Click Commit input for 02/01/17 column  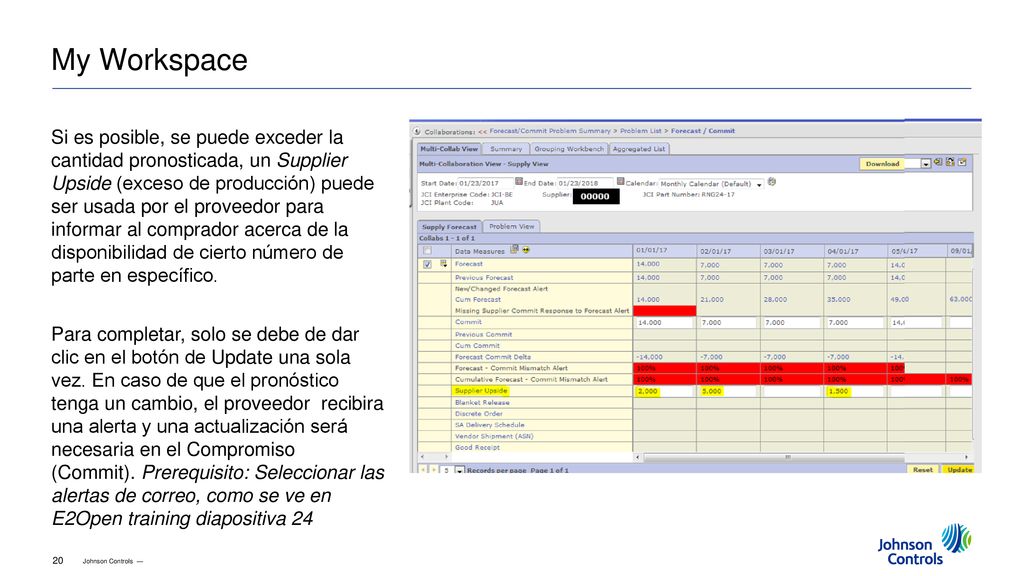728,323
